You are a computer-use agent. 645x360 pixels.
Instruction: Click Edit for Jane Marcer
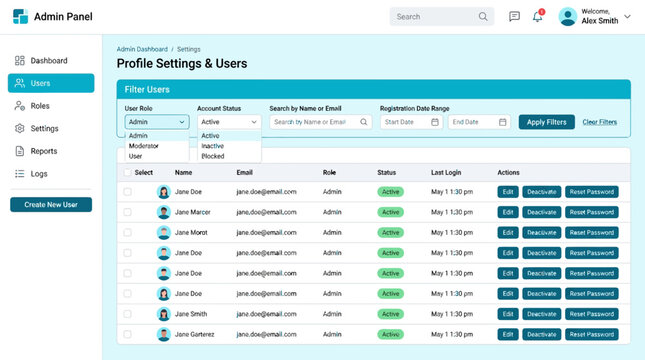[508, 212]
